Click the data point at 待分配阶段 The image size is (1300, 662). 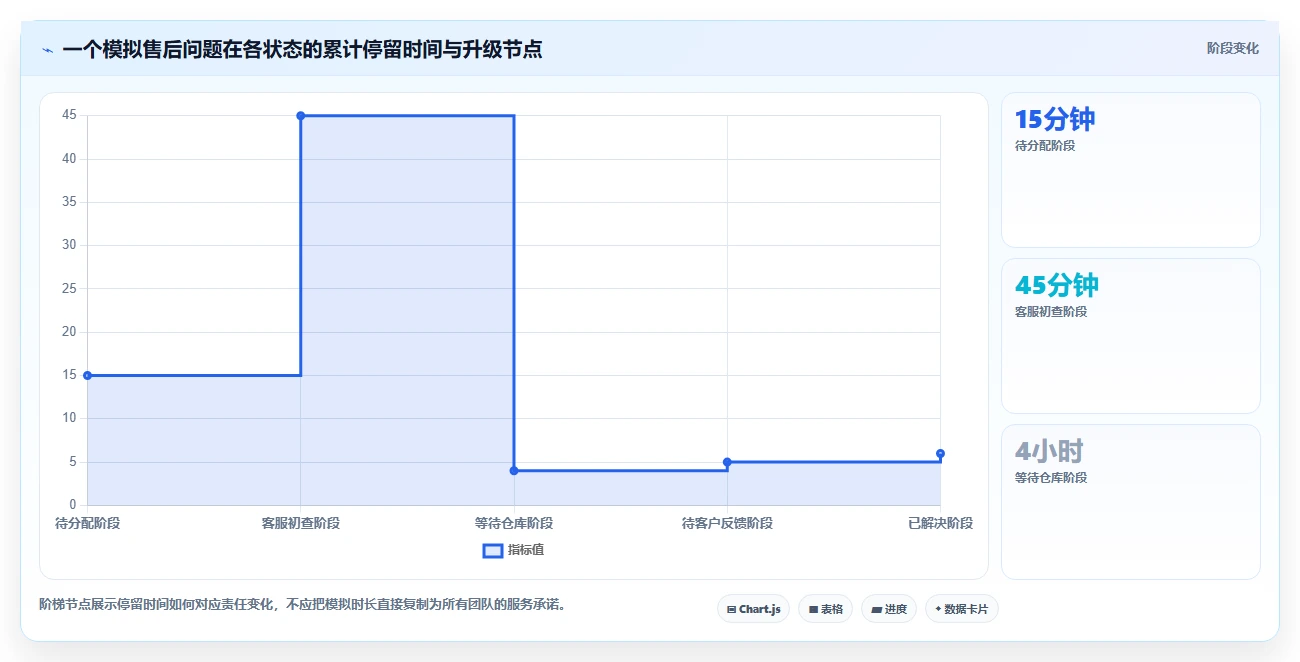[88, 375]
